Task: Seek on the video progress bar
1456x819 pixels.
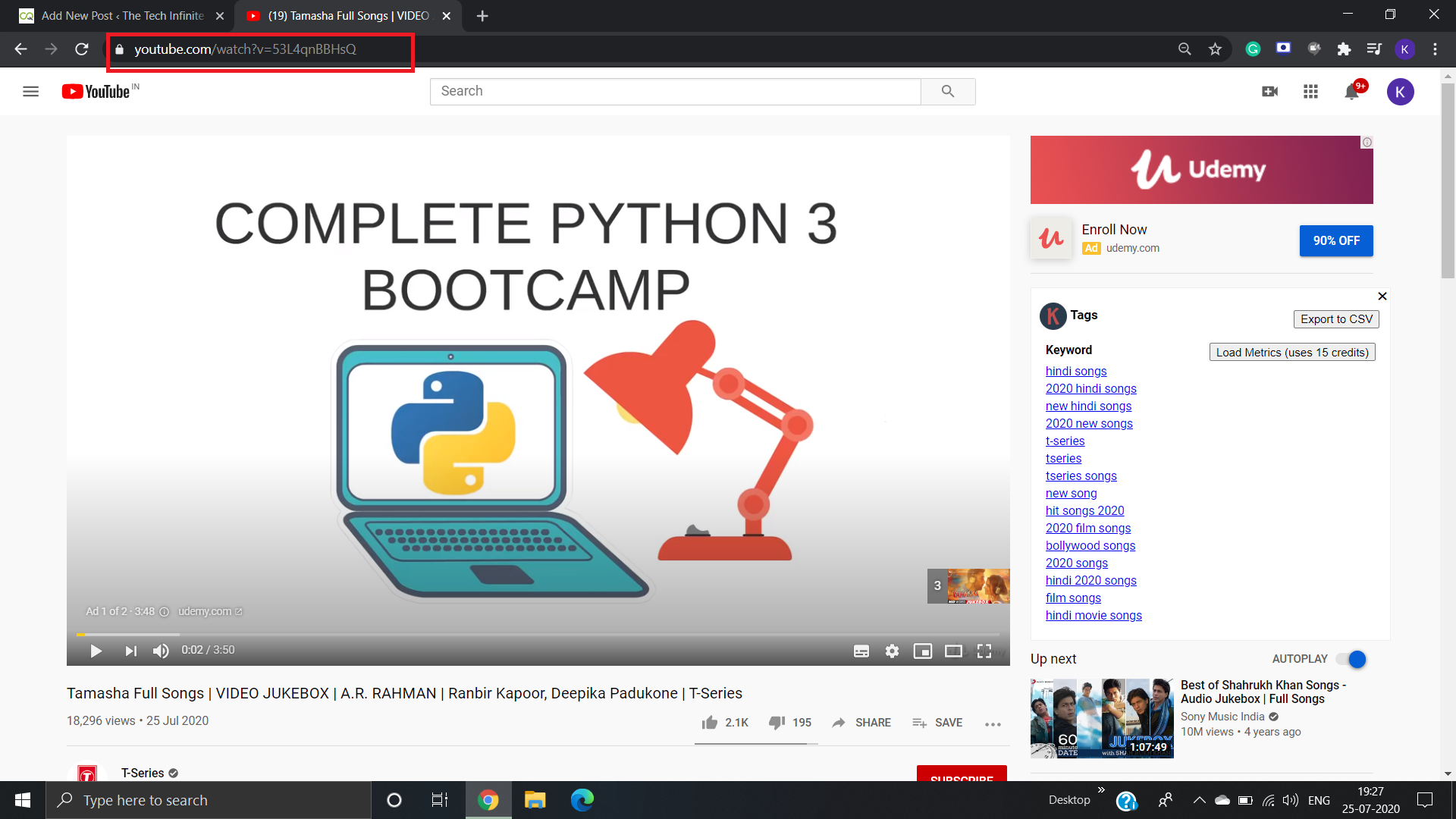Action: coord(538,634)
